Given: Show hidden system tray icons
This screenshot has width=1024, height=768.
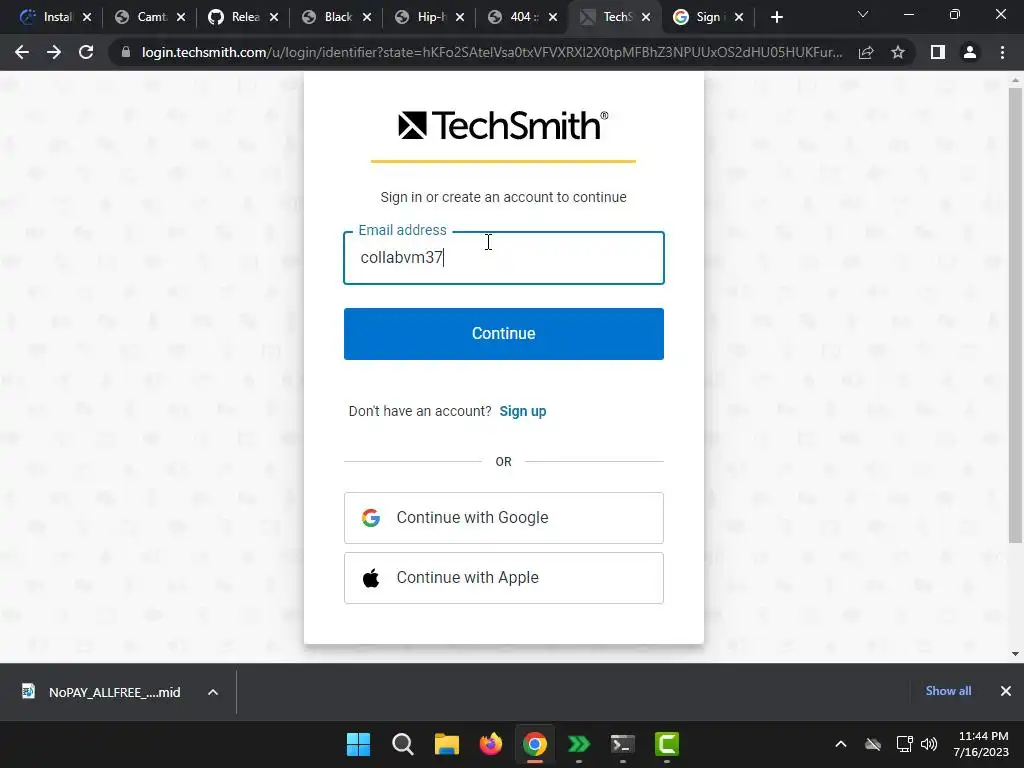Looking at the screenshot, I should pyautogui.click(x=840, y=744).
